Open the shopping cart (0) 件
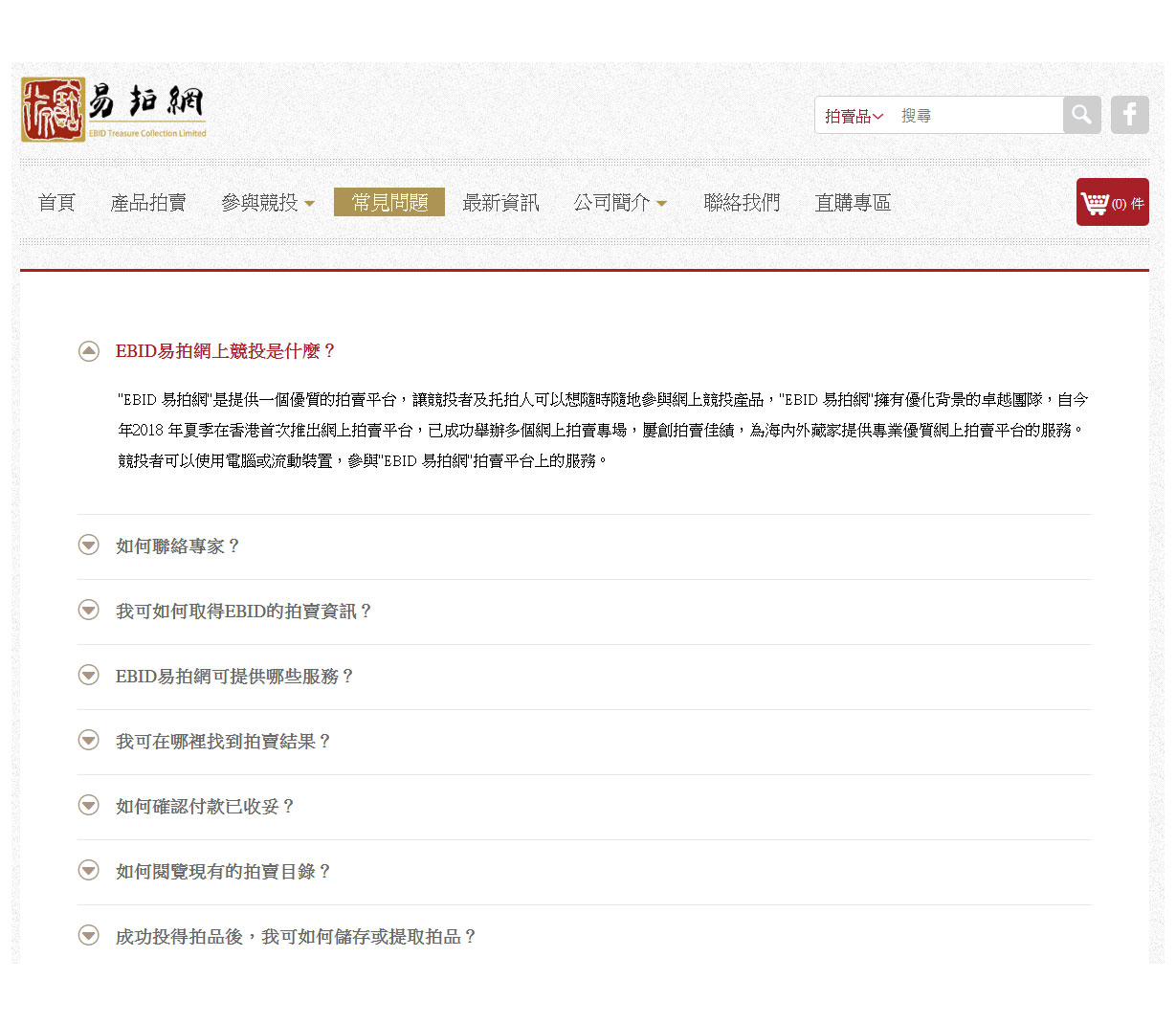This screenshot has width=1176, height=1024. pyautogui.click(x=1112, y=202)
